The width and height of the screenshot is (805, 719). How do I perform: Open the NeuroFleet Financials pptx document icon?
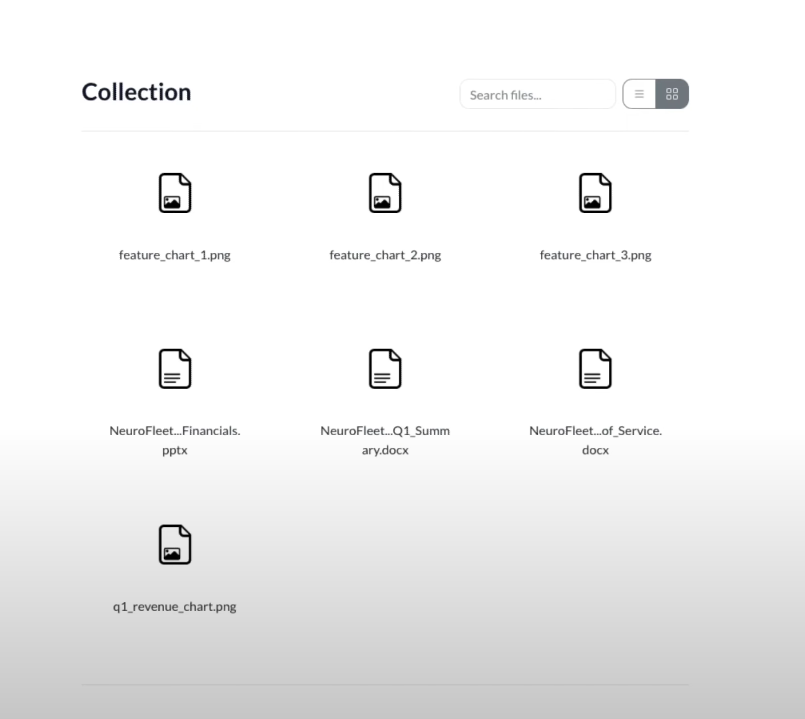[x=175, y=368]
